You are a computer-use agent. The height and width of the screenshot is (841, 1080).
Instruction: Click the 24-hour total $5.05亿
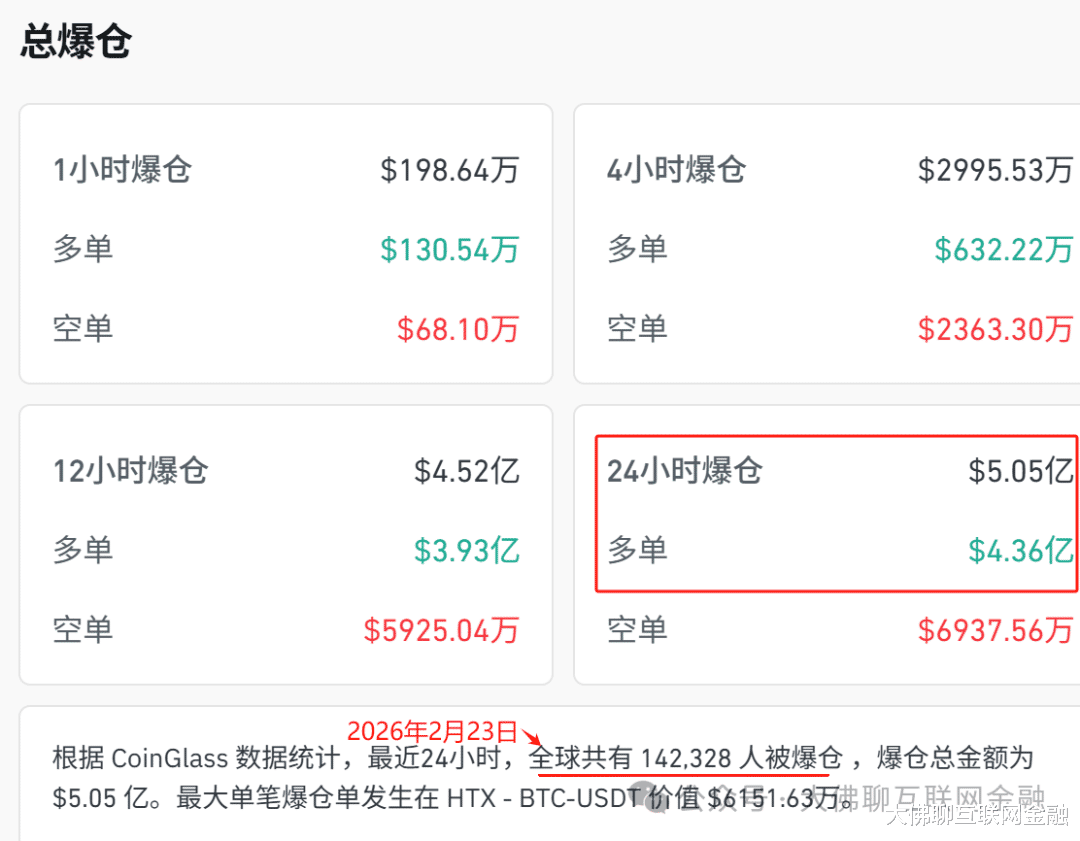(x=1020, y=470)
